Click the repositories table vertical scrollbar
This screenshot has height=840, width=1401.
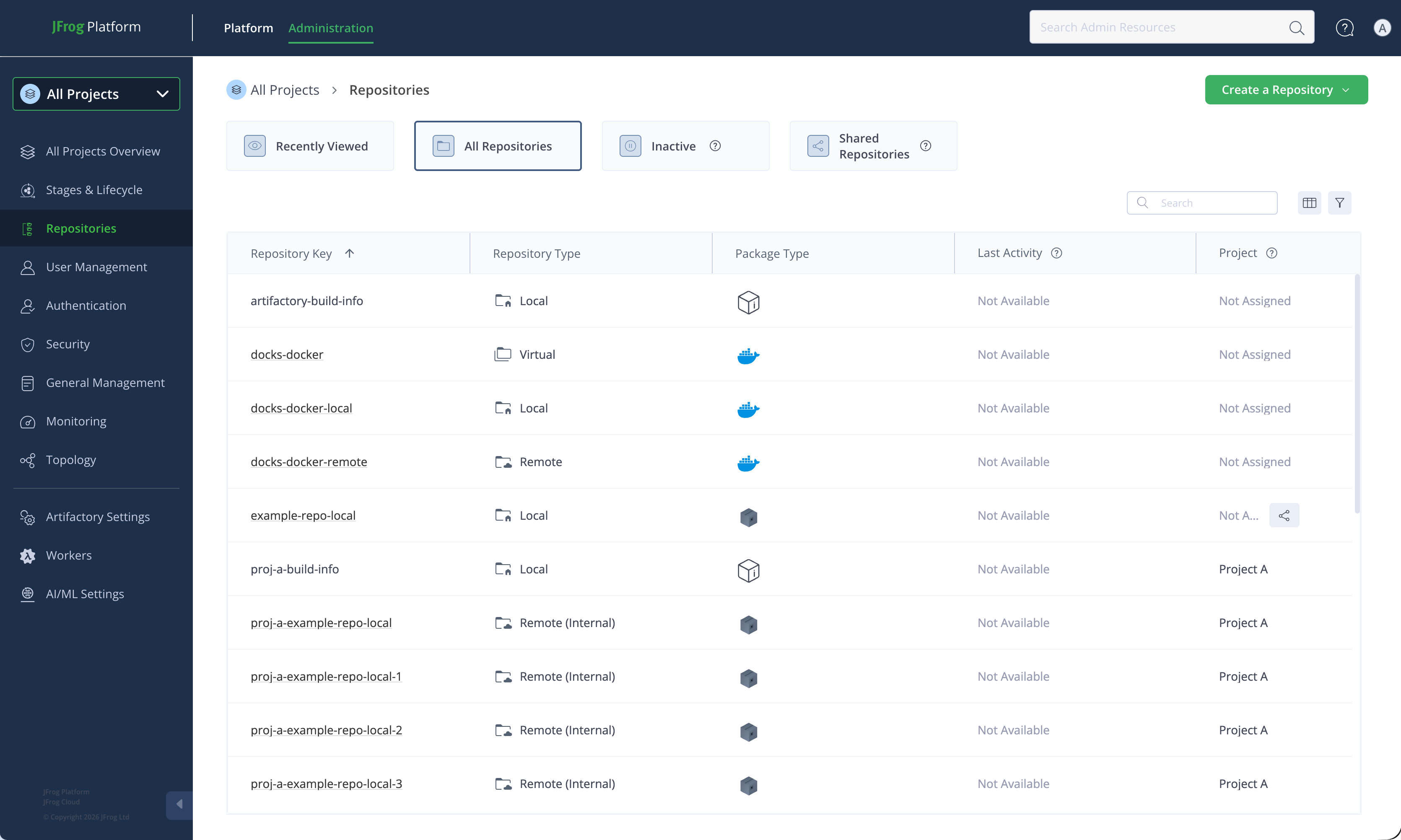[x=1357, y=394]
